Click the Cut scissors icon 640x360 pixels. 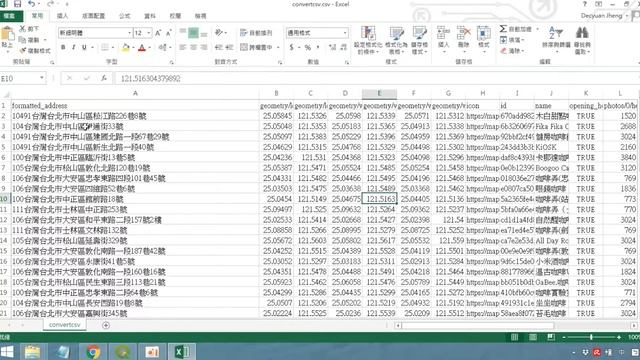pyautogui.click(x=22, y=29)
